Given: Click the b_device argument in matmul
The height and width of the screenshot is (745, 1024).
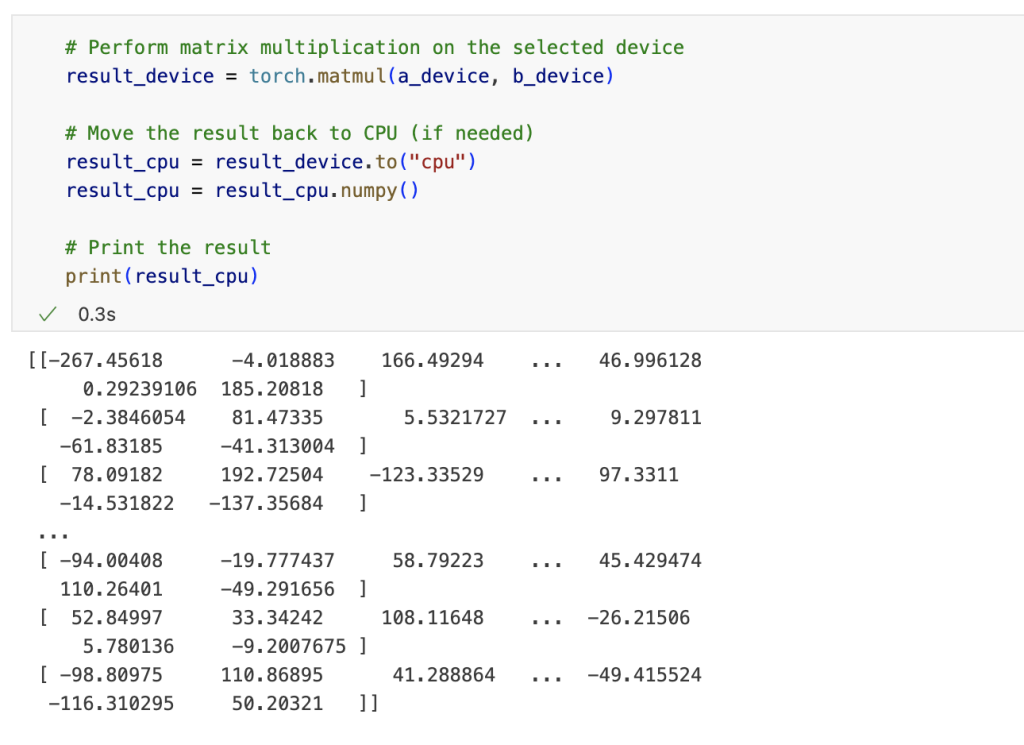Looking at the screenshot, I should pyautogui.click(x=558, y=76).
